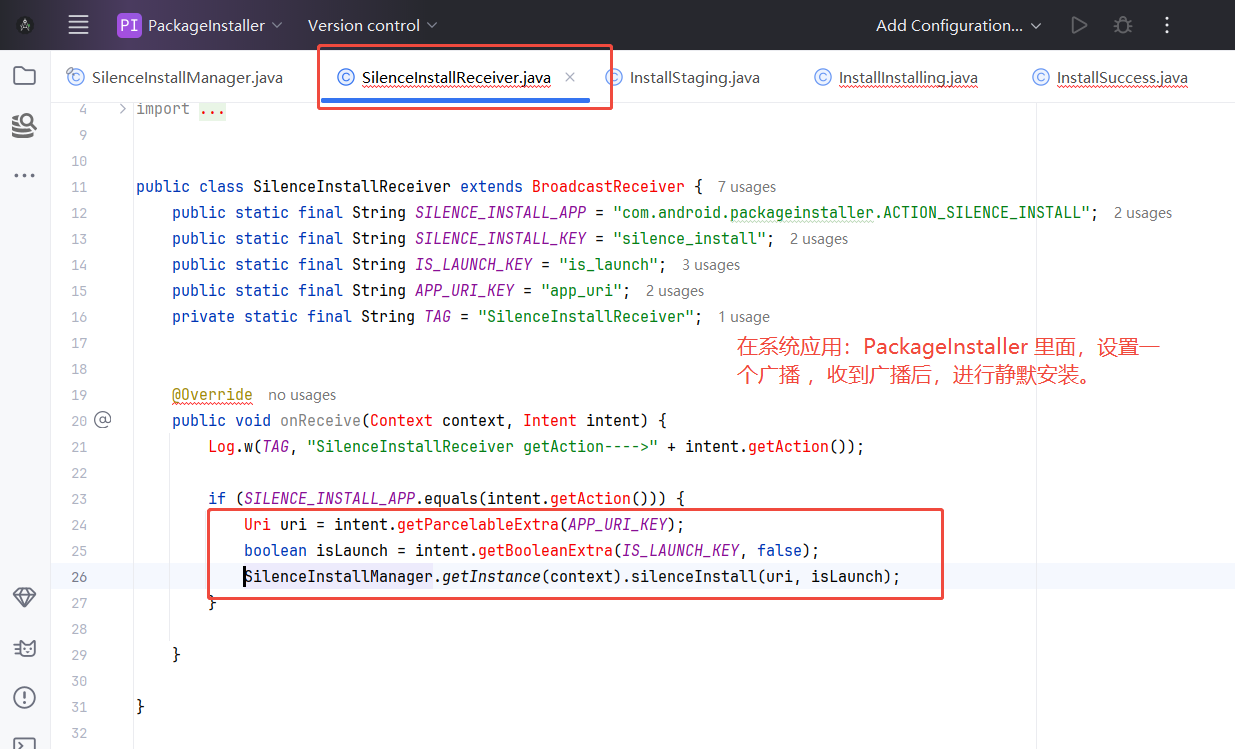Open the Resource Manager tool window

click(25, 126)
